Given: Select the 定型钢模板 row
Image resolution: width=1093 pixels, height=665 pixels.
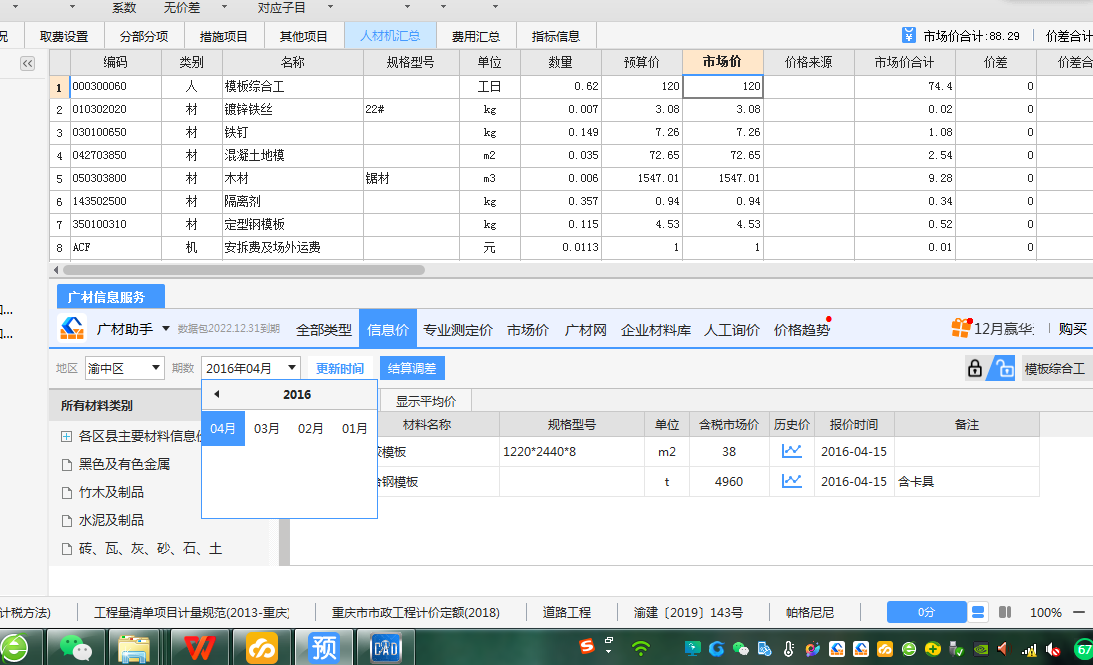Looking at the screenshot, I should pyautogui.click(x=572, y=224).
